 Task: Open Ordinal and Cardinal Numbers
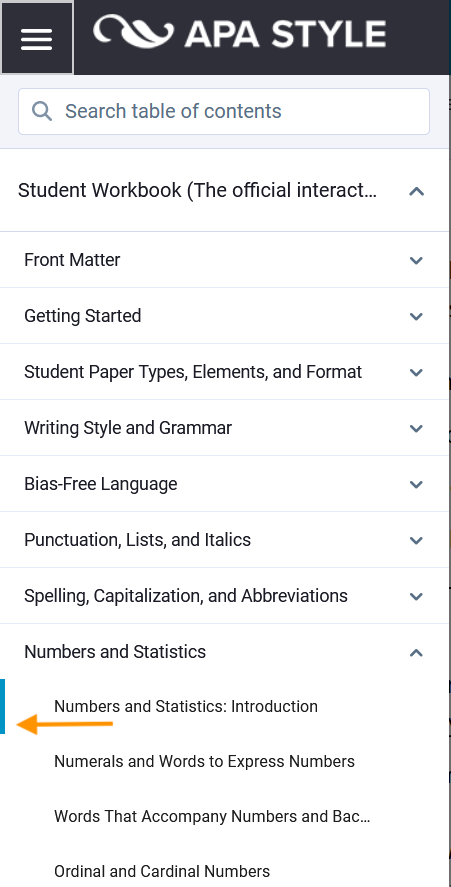tap(162, 871)
